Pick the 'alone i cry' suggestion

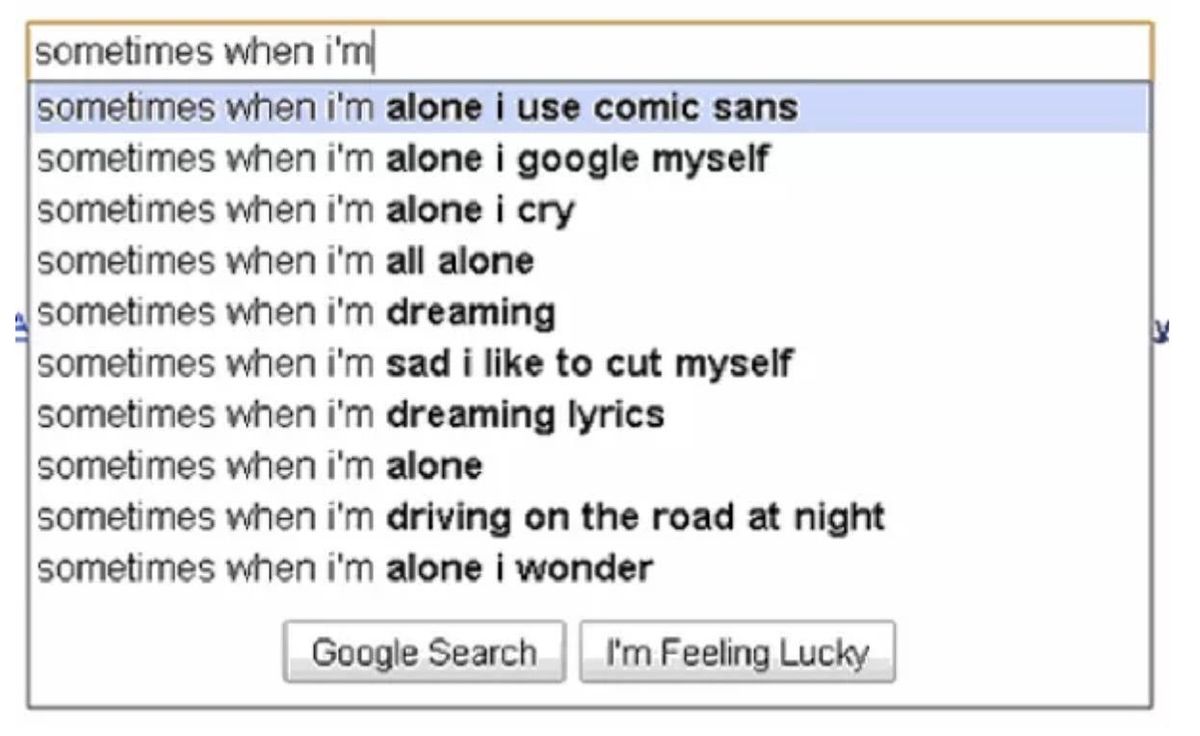click(590, 210)
